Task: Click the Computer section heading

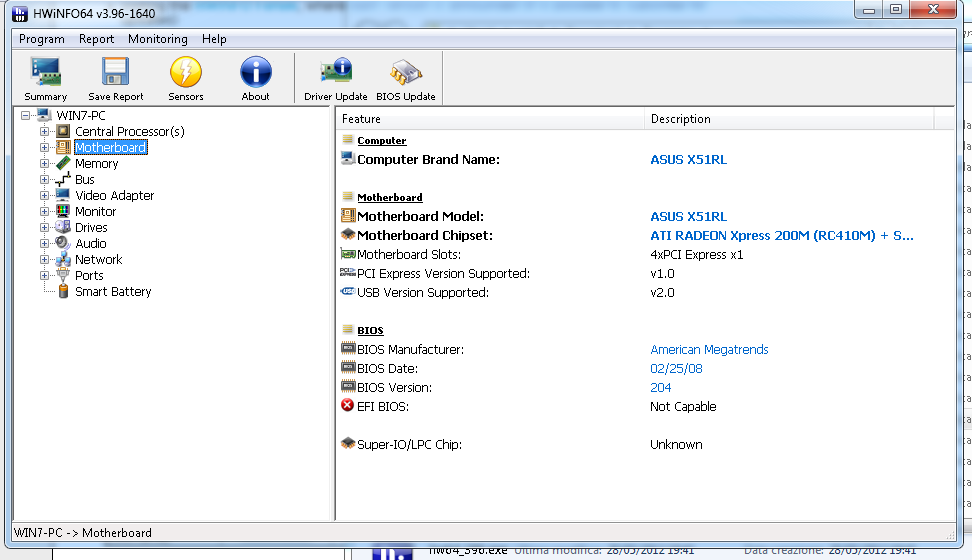Action: (381, 141)
